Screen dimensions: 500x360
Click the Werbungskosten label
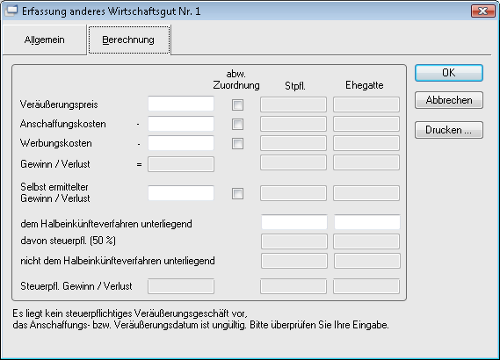pos(56,143)
